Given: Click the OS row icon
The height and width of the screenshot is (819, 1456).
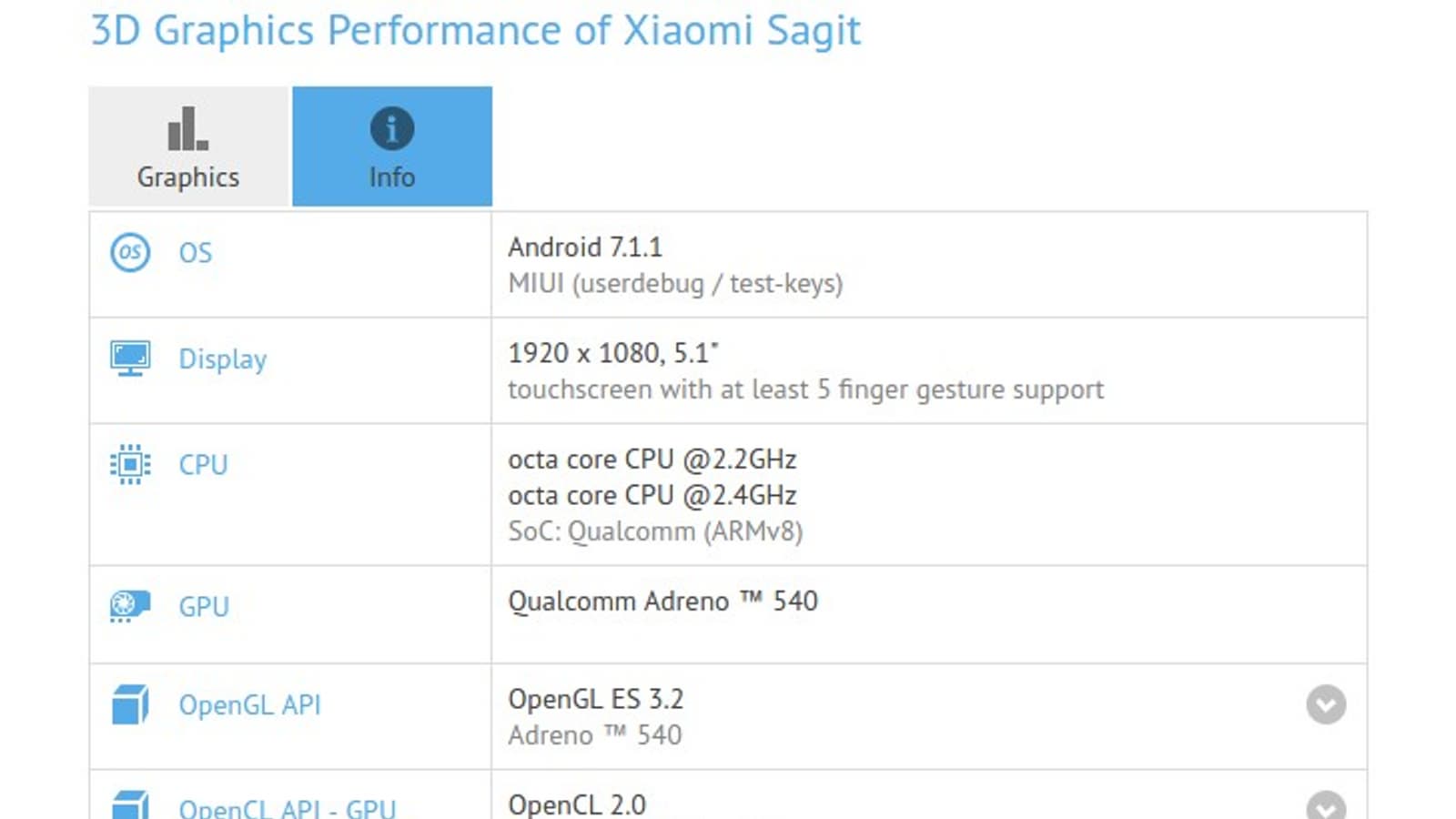Looking at the screenshot, I should pos(130,252).
